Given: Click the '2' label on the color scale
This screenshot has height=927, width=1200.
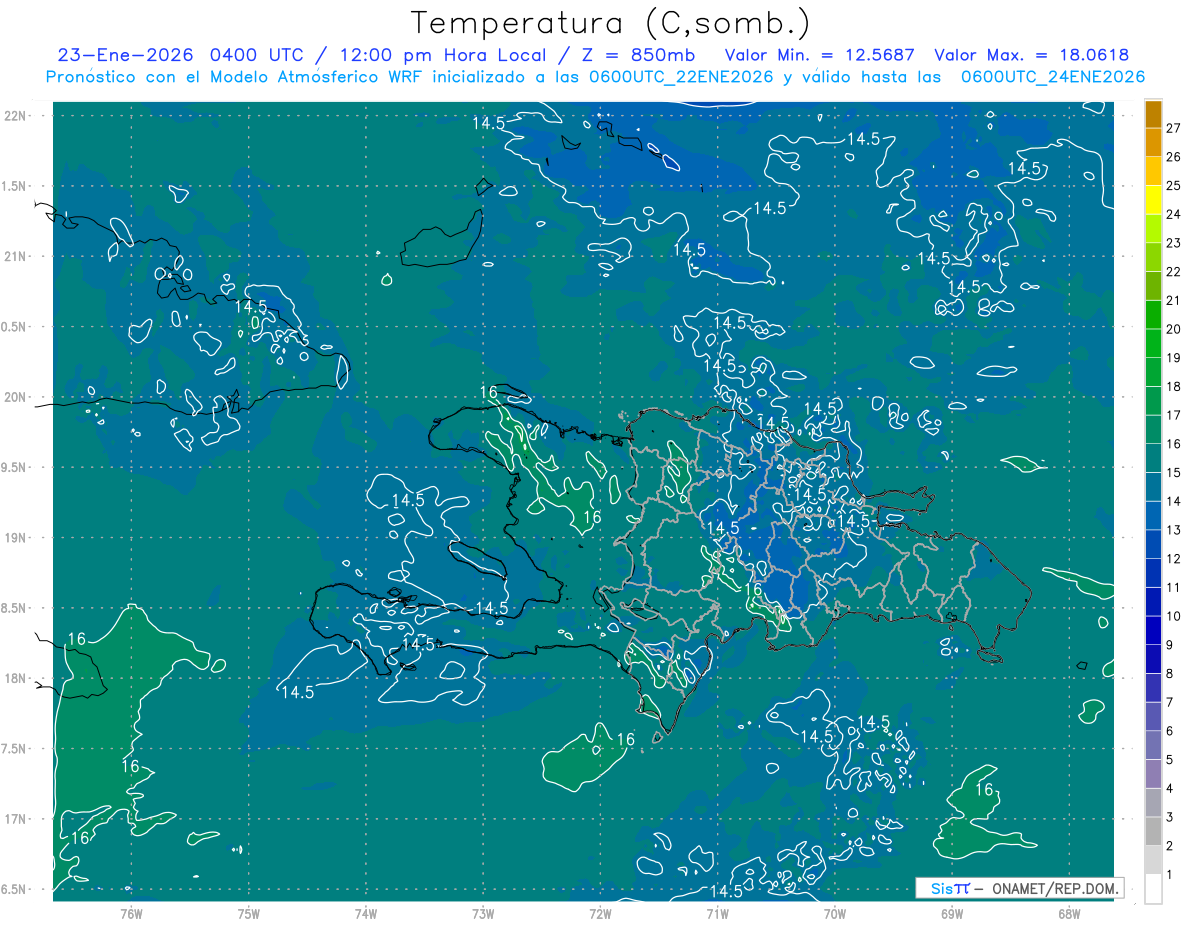Looking at the screenshot, I should tap(1170, 846).
